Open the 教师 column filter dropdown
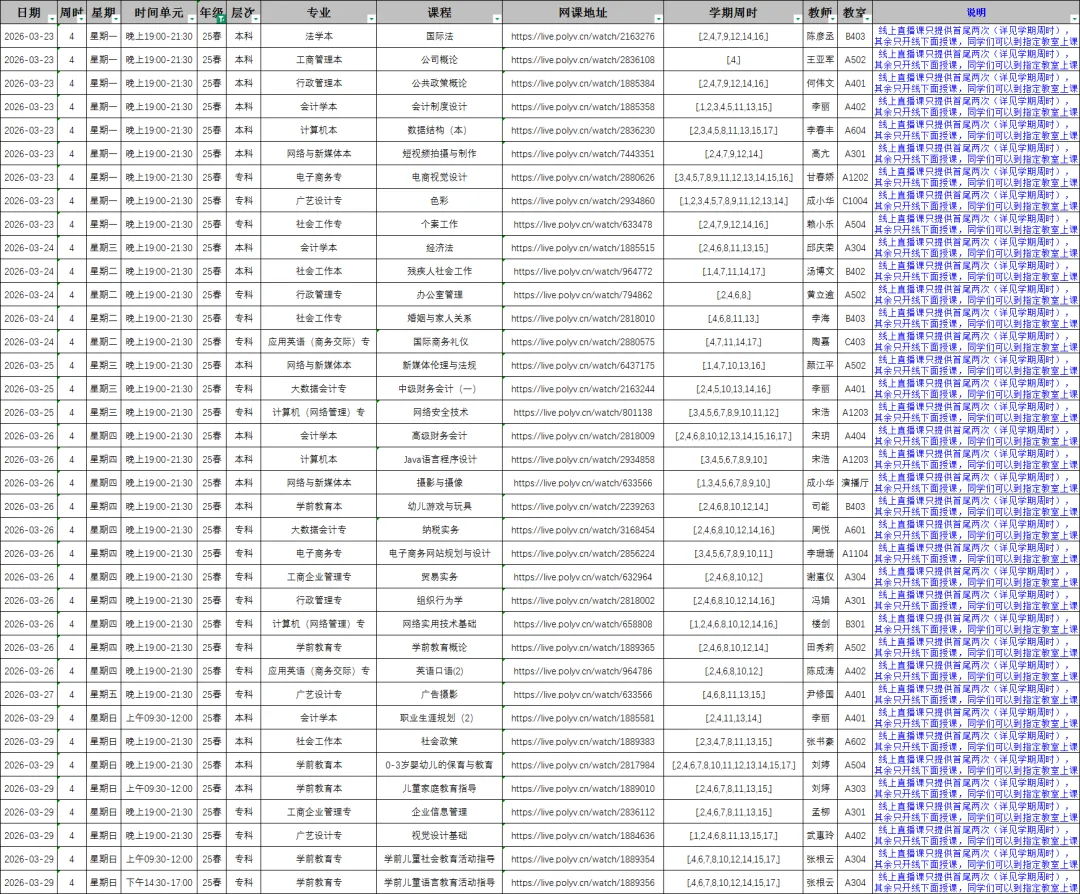The image size is (1080, 894). click(832, 19)
